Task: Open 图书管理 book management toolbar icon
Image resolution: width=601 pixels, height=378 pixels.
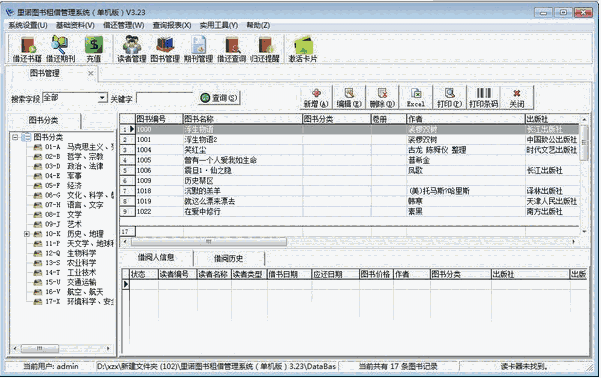Action: click(165, 49)
